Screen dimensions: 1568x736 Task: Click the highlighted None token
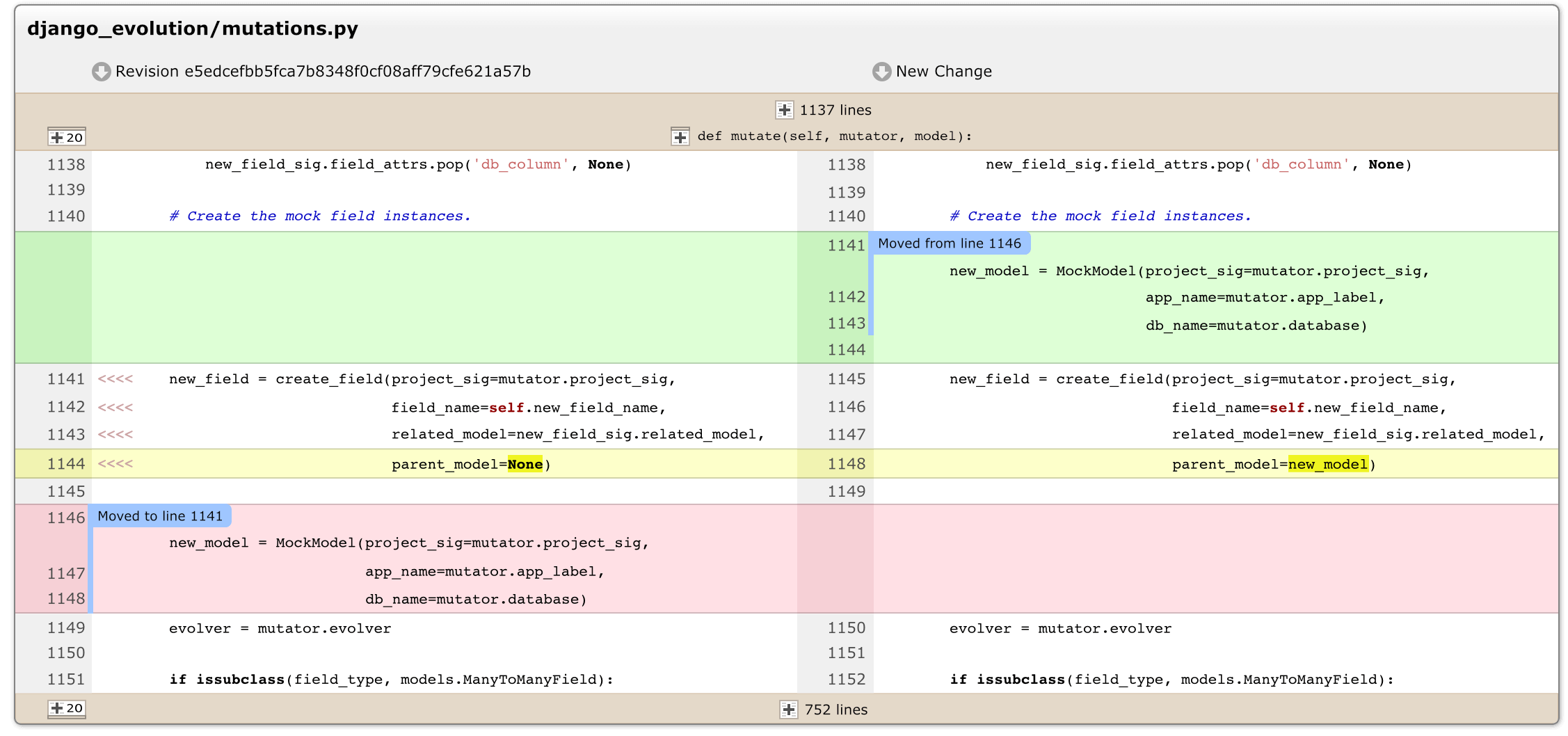[x=525, y=463]
